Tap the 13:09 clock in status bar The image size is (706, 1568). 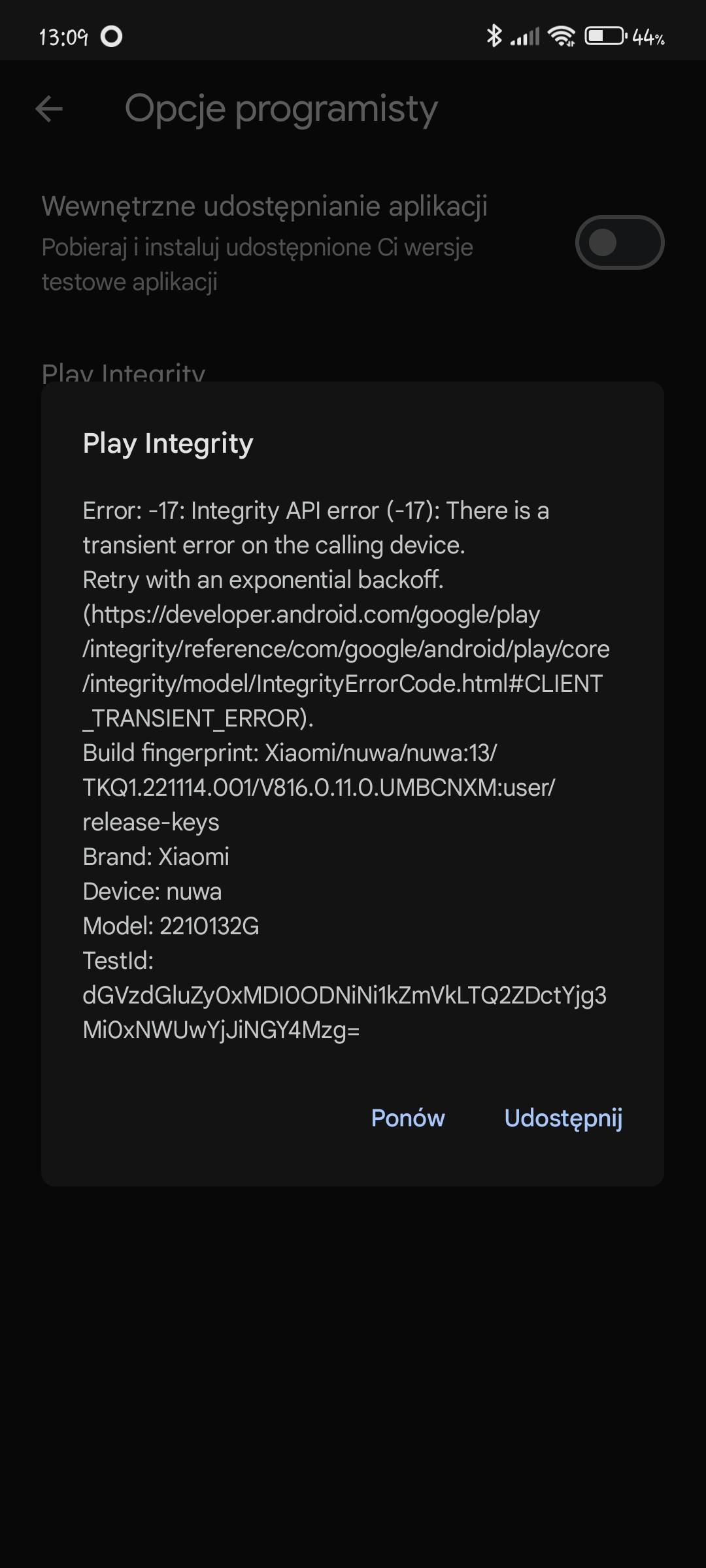(x=63, y=37)
